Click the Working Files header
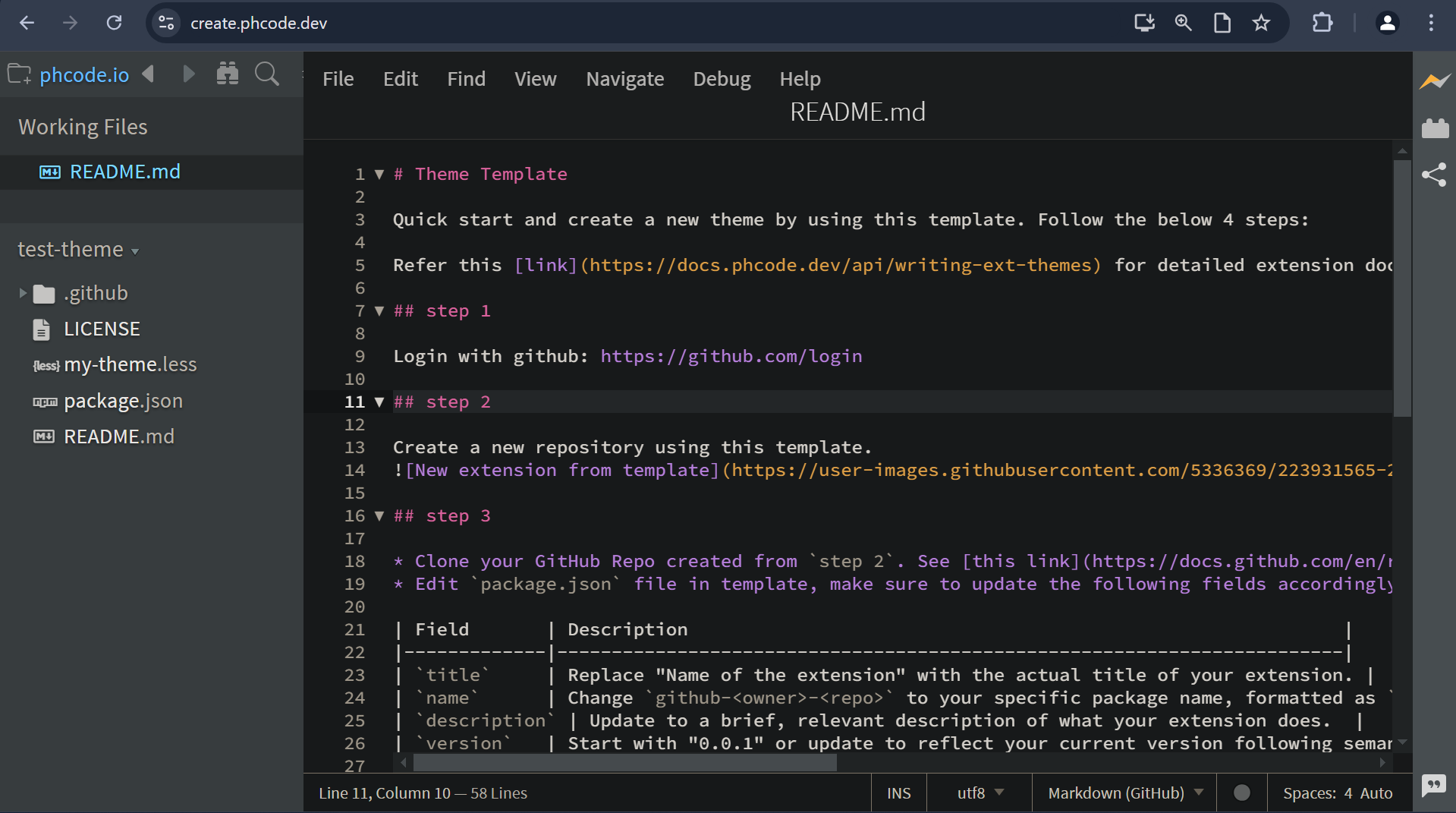Image resolution: width=1456 pixels, height=813 pixels. (x=83, y=127)
